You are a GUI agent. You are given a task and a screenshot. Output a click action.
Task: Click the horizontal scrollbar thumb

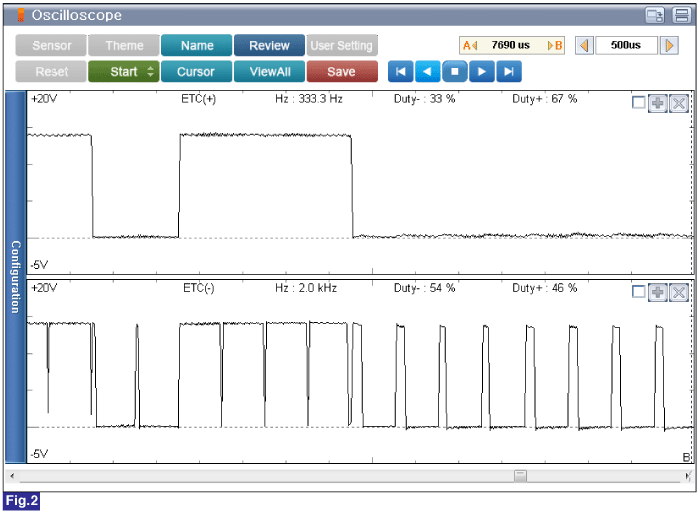coord(520,476)
